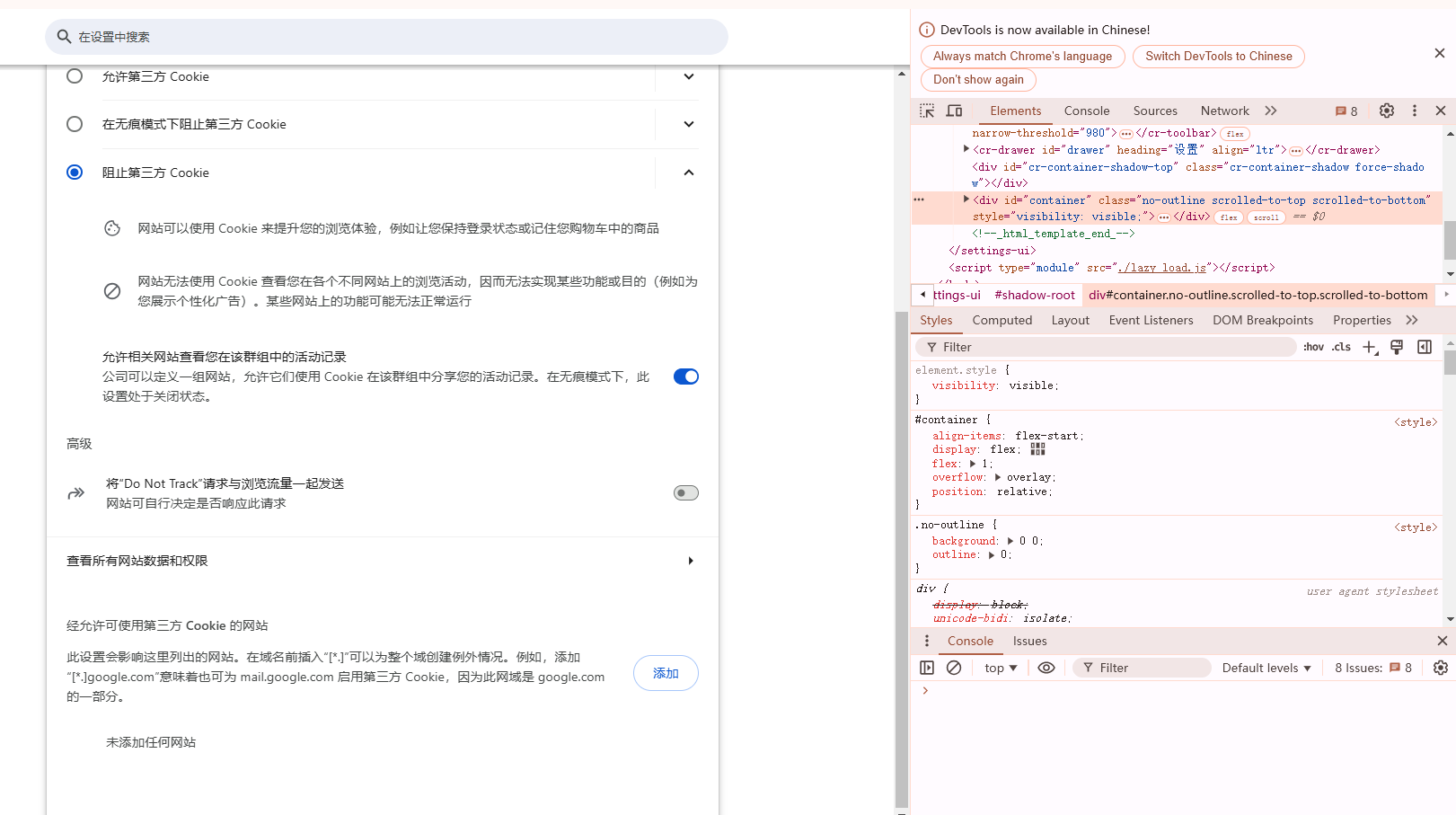1456x815 pixels.
Task: Toggle :hov element state button
Action: click(x=1313, y=347)
